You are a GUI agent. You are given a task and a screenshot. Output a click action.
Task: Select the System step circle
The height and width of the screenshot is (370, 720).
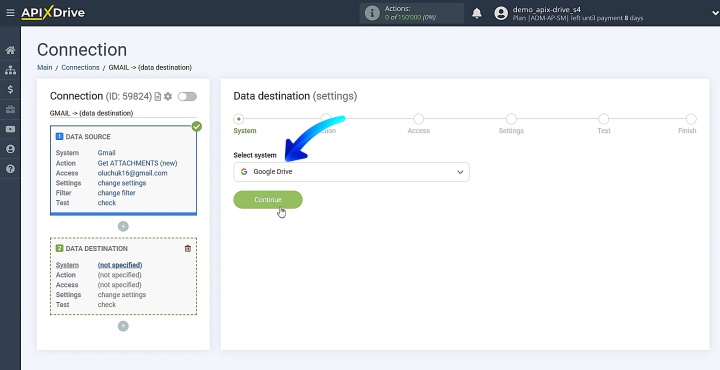[238, 119]
